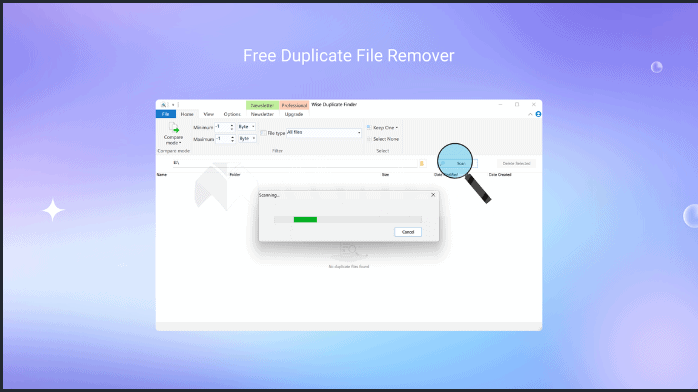Sort by the Name column header
The image size is (698, 392).
[162, 174]
